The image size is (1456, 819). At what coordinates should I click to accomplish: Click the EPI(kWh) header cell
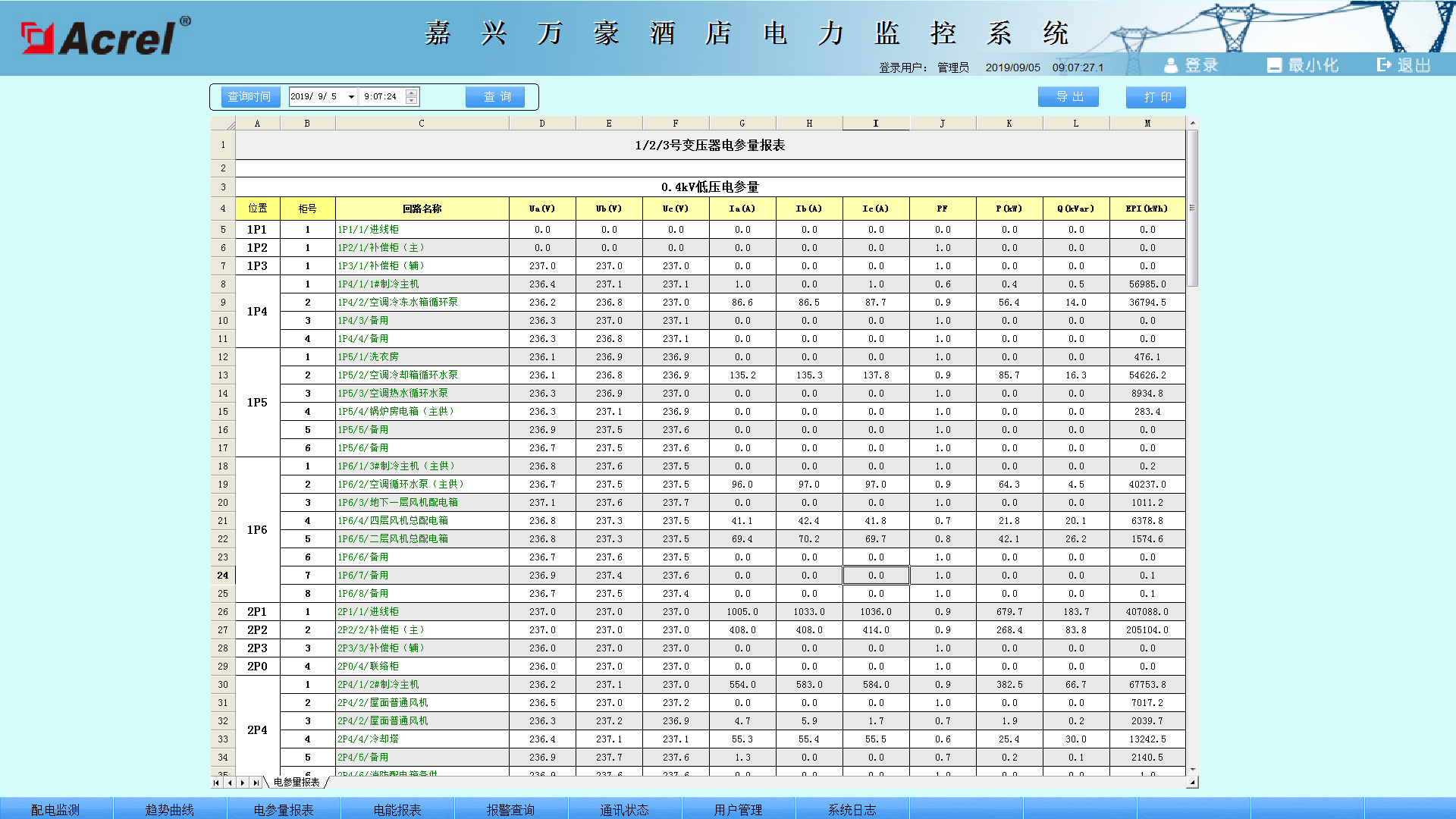tap(1147, 209)
